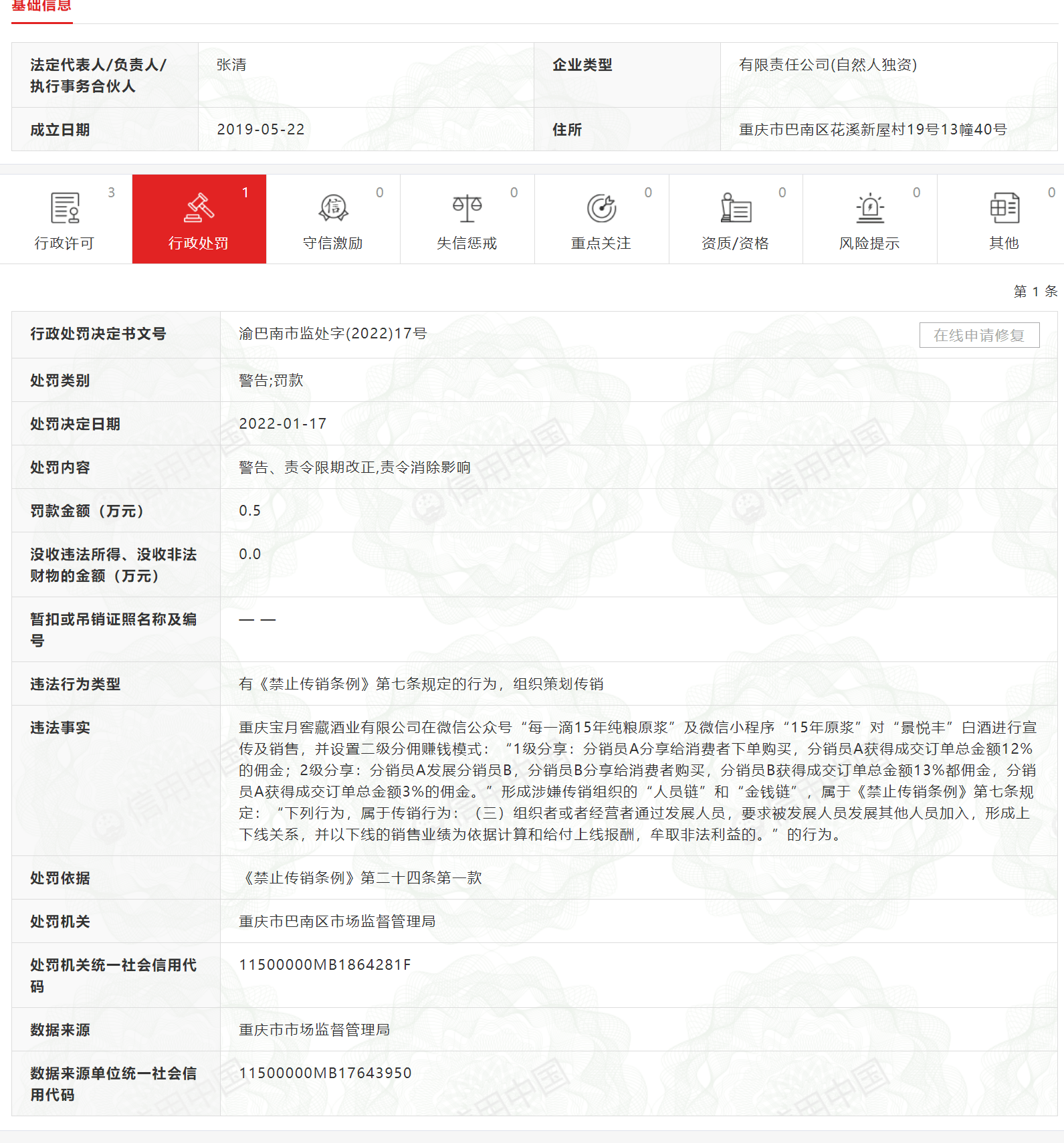This screenshot has width=1064, height=1143.
Task: Click the 行政许可 document icon
Action: click(x=65, y=208)
